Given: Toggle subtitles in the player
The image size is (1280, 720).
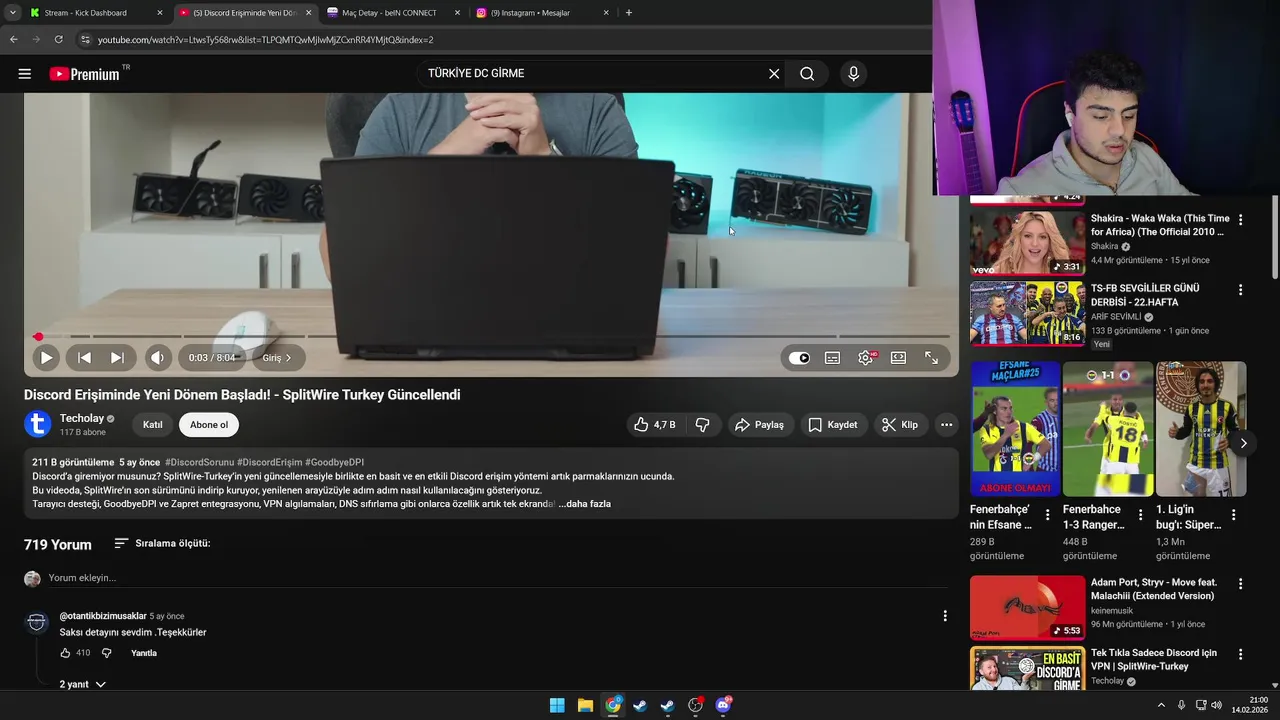Looking at the screenshot, I should (x=832, y=358).
